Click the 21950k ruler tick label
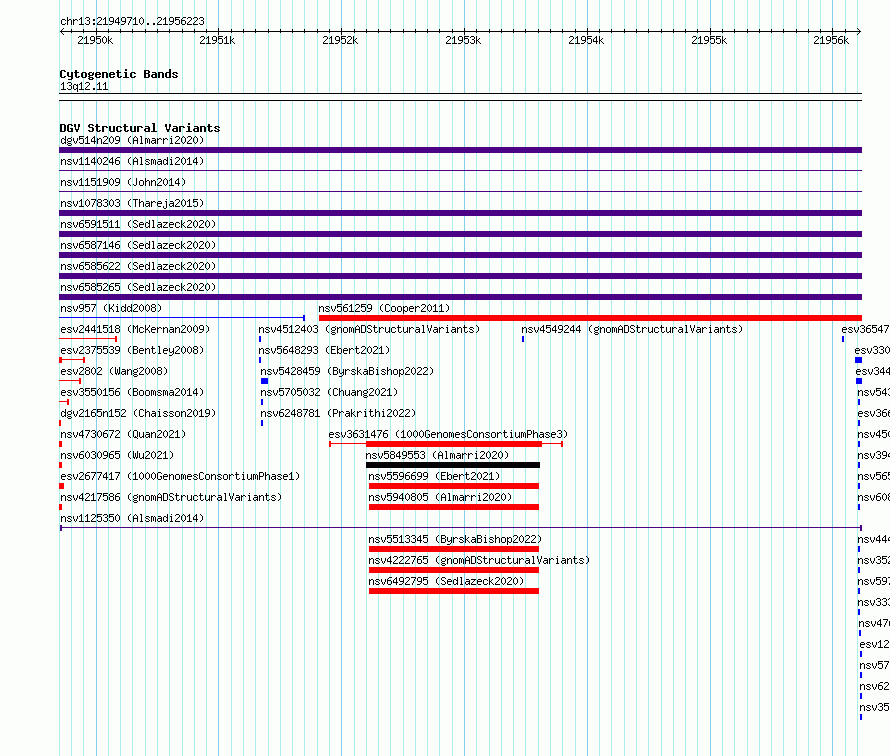This screenshot has height=756, width=890. tap(95, 40)
